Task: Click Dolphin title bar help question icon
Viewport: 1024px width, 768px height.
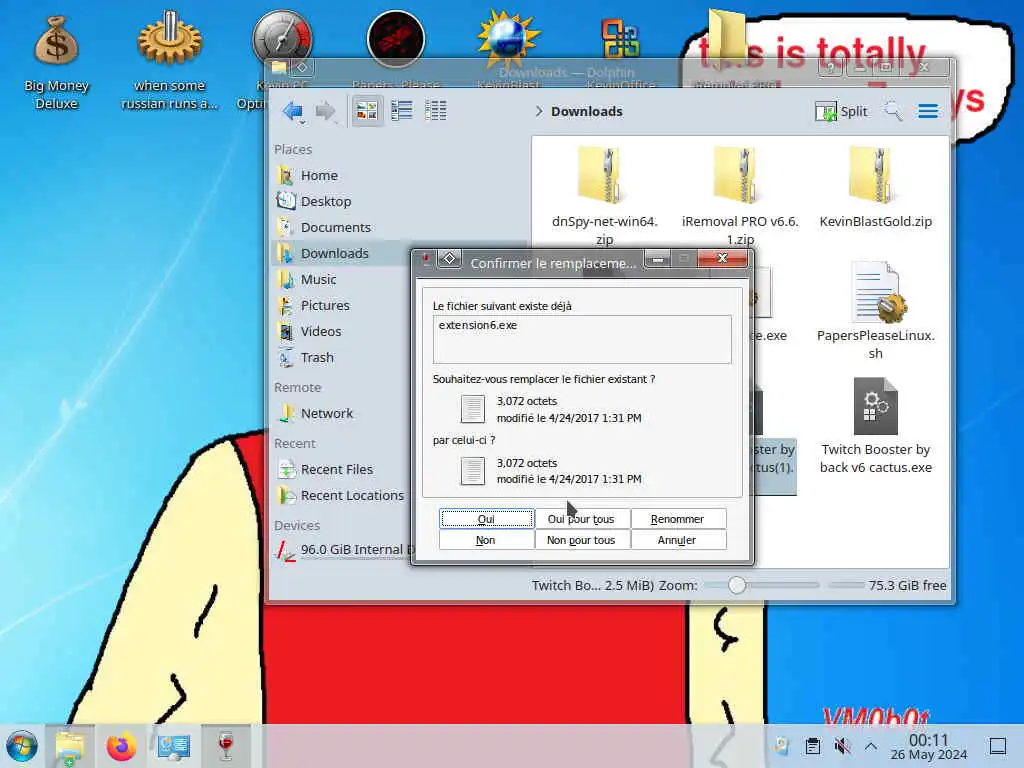Action: [830, 67]
